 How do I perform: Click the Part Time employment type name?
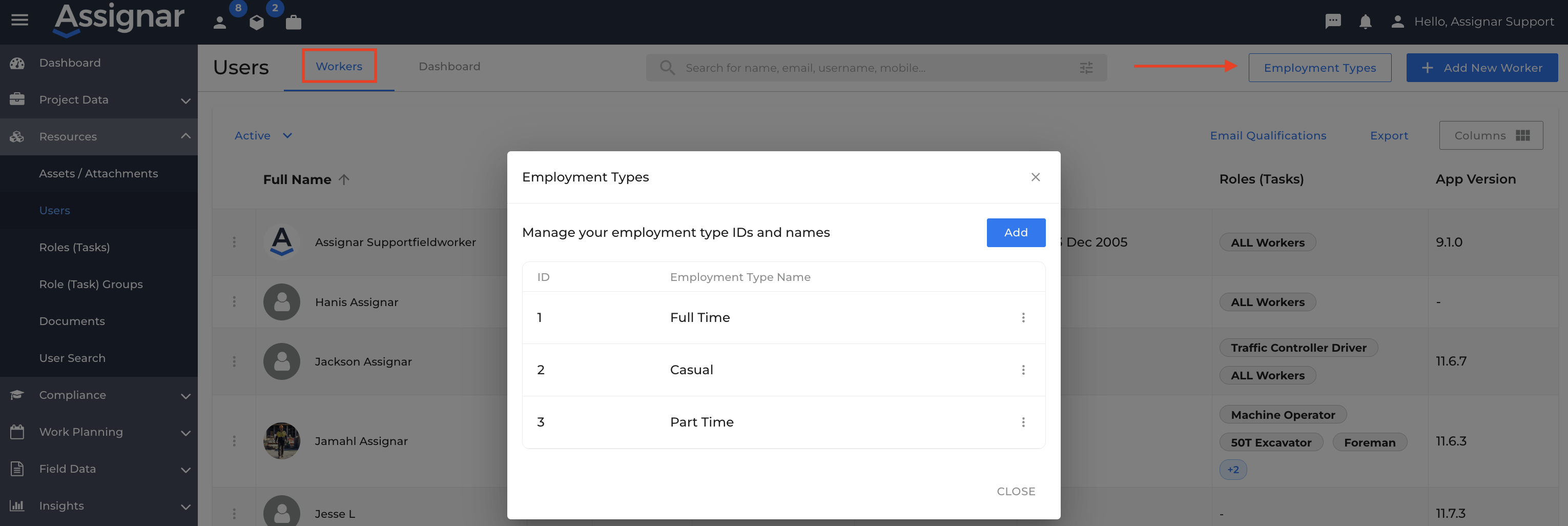702,422
